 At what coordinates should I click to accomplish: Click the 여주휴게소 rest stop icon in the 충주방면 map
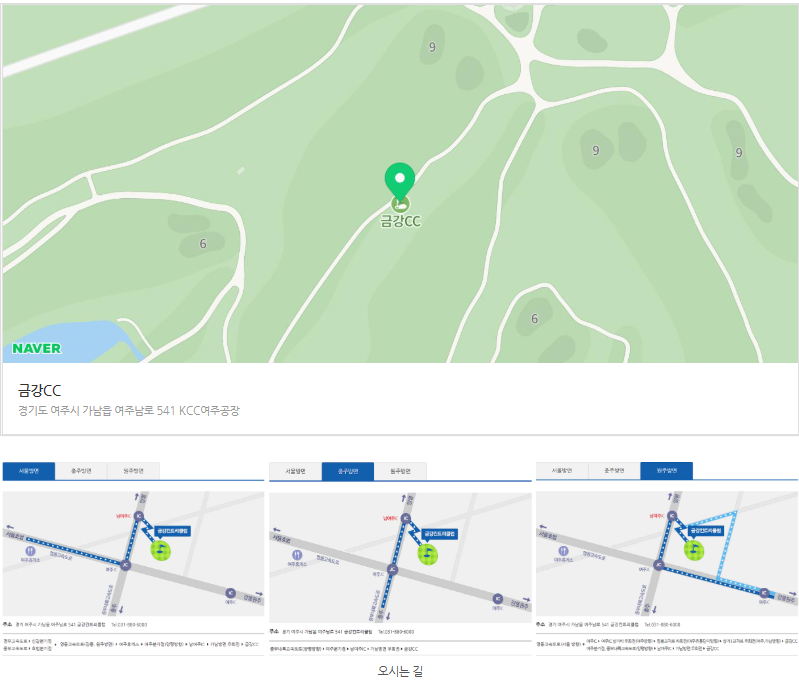pyautogui.click(x=297, y=555)
